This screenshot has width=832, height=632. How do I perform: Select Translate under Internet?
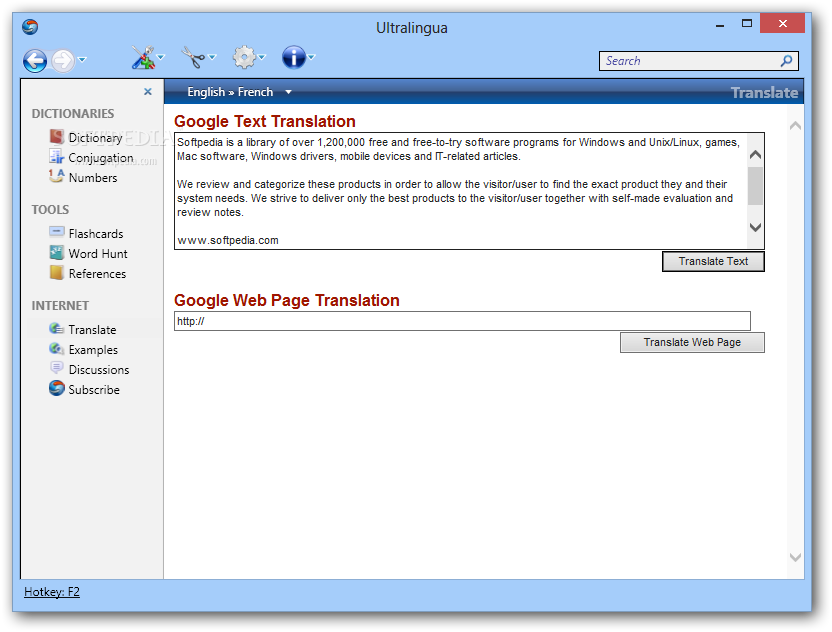[x=92, y=330]
